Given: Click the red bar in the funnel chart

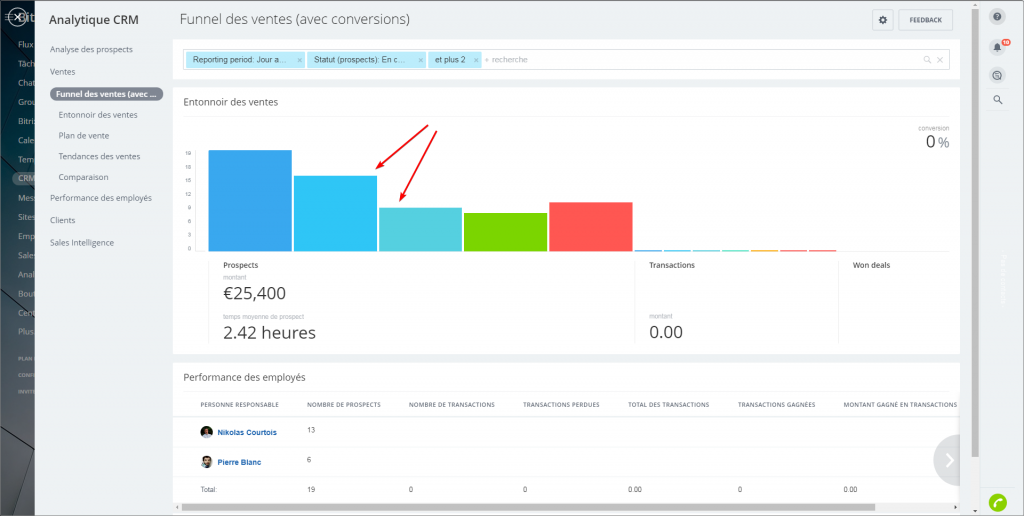Looking at the screenshot, I should 590,226.
